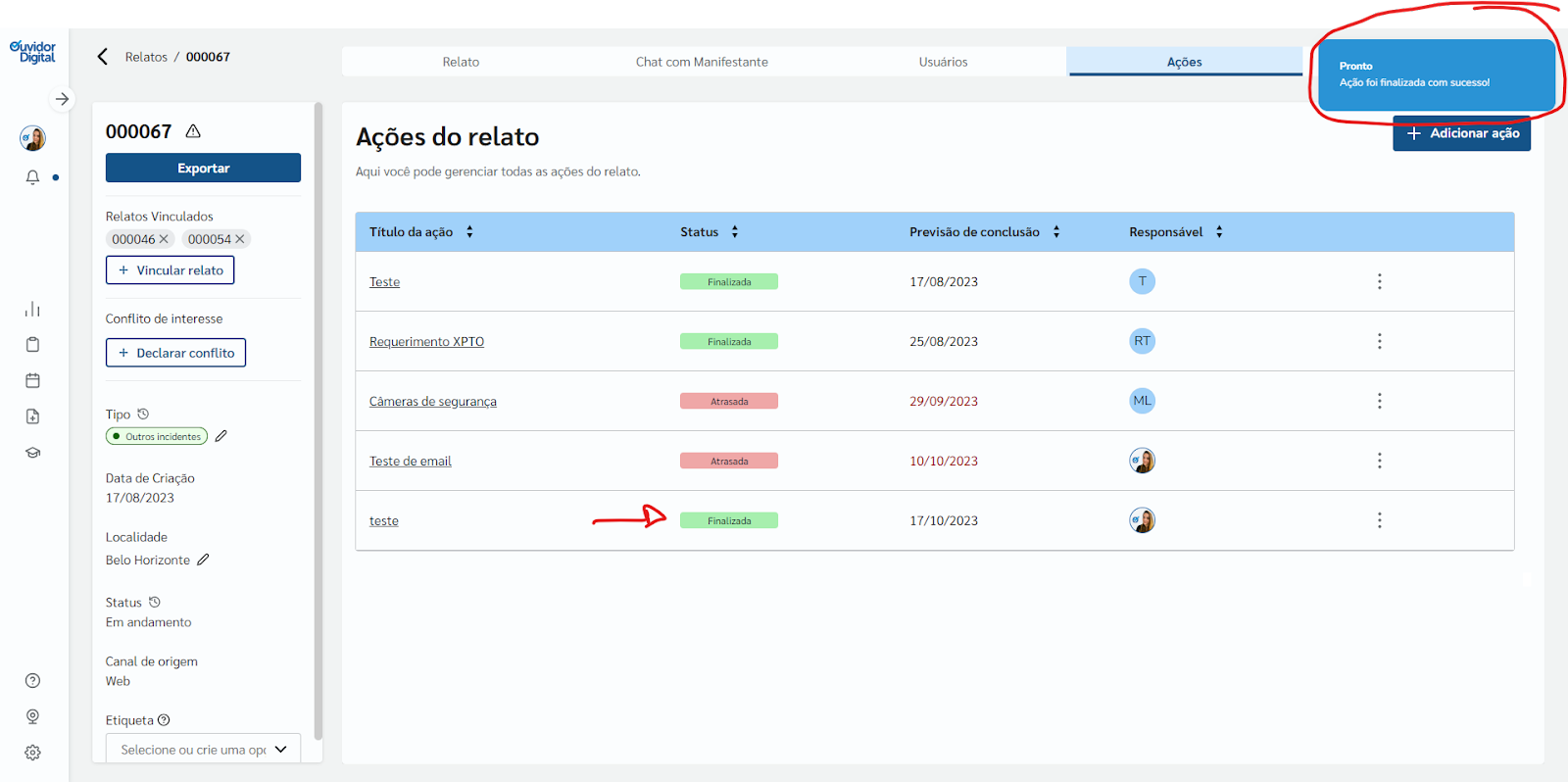Remove linked report 000046

tap(164, 239)
